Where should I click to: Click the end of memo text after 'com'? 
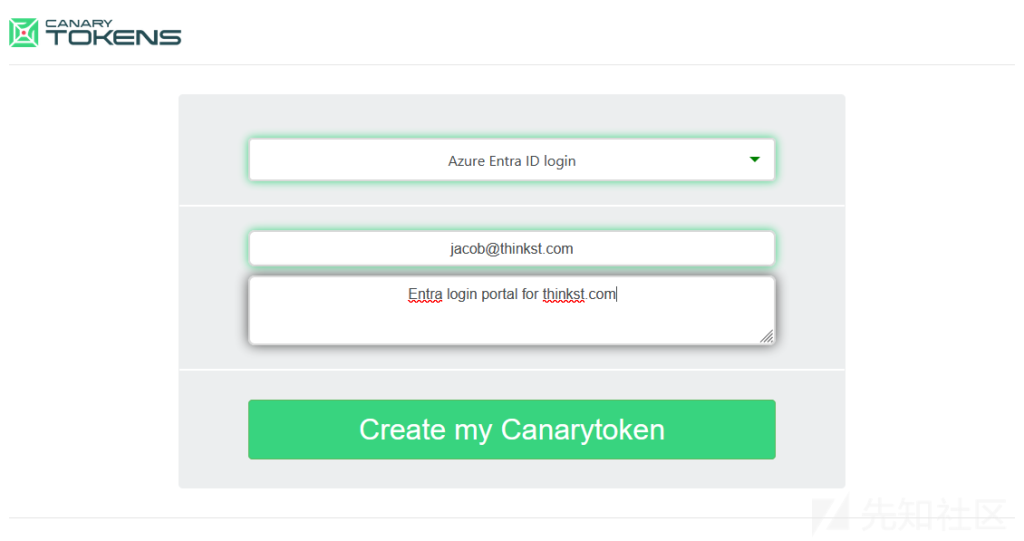point(616,295)
